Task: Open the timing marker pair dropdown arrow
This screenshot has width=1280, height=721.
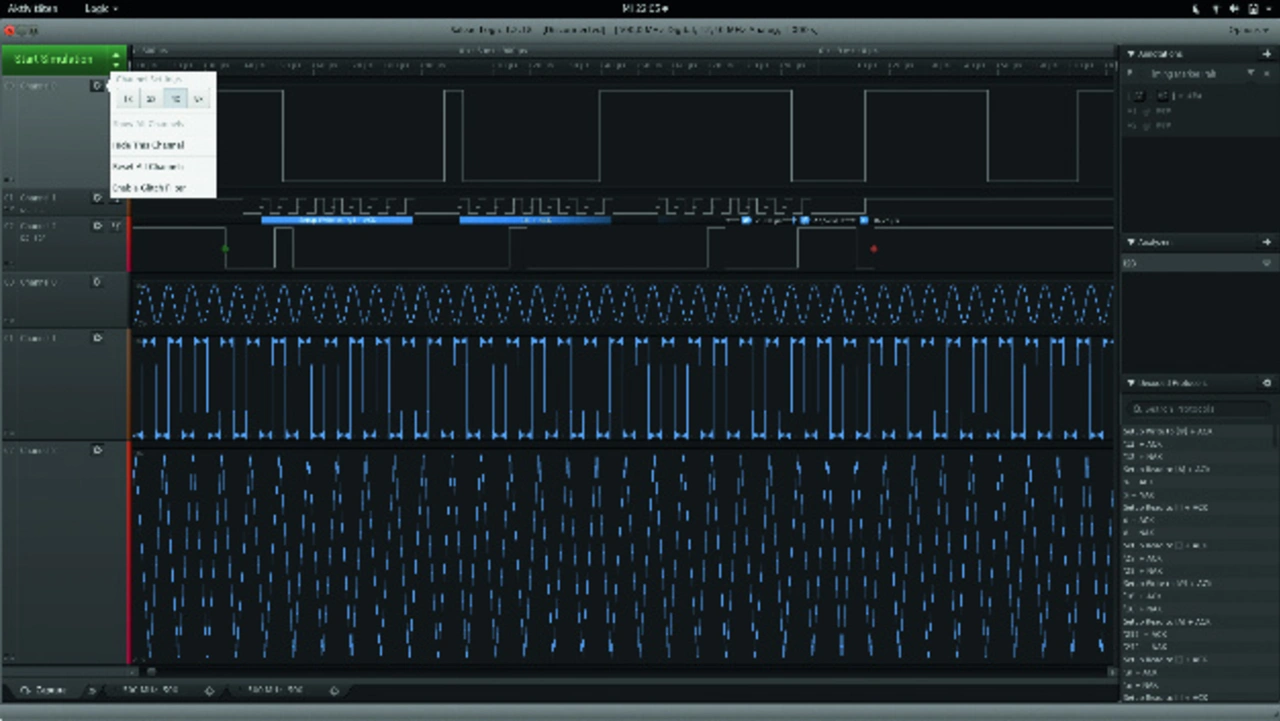Action: 1252,74
